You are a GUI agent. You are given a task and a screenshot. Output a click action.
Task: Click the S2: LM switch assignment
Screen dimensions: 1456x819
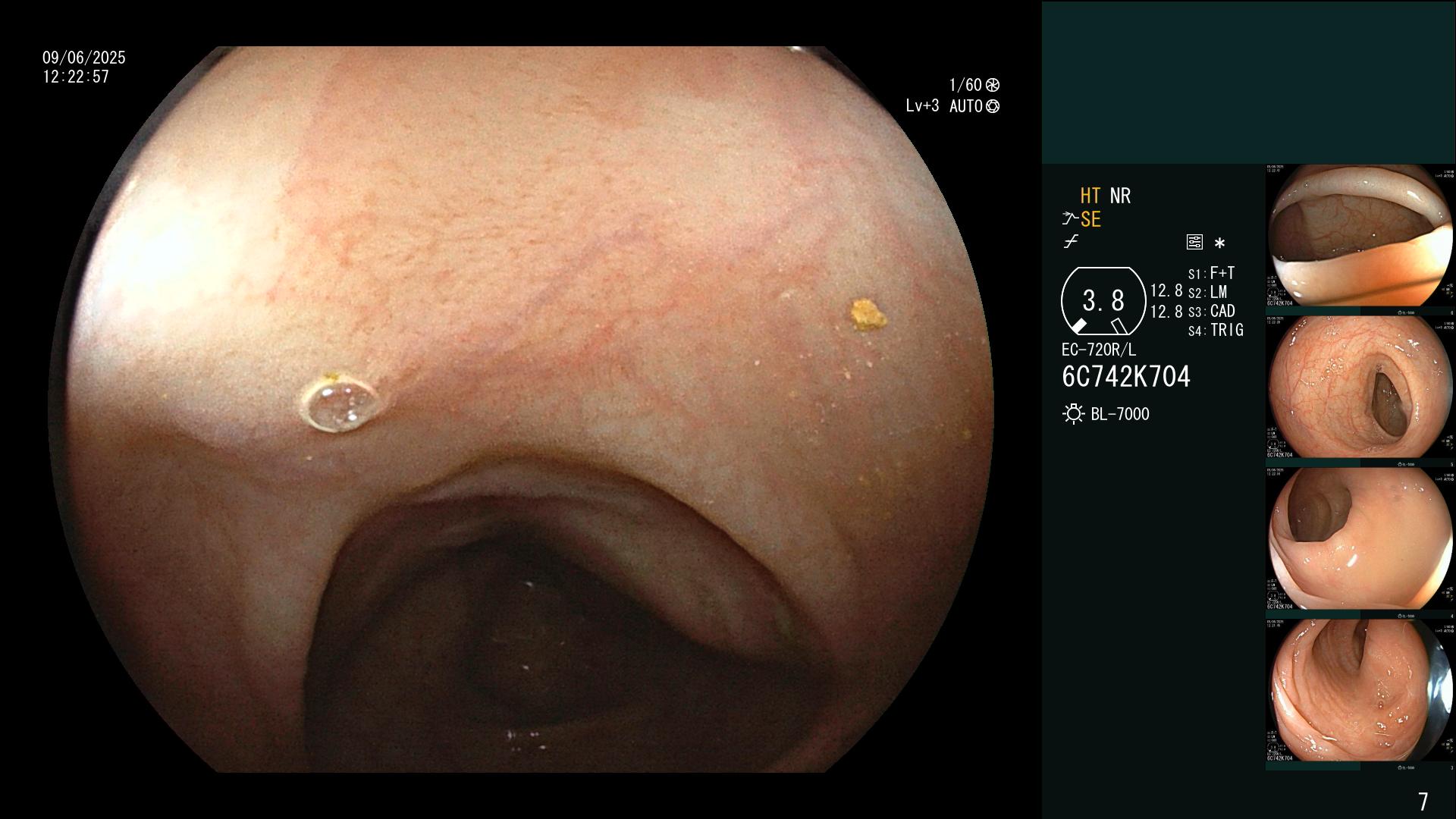[x=1208, y=292]
